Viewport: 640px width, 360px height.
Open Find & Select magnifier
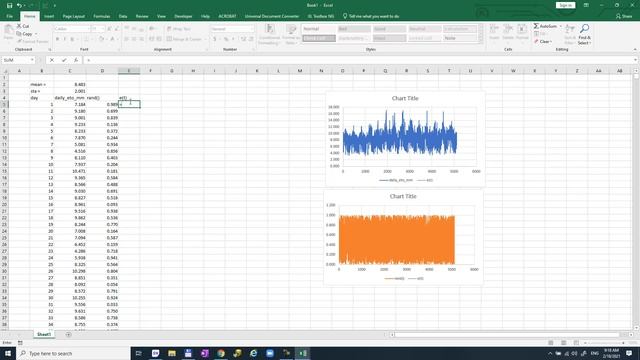point(584,29)
